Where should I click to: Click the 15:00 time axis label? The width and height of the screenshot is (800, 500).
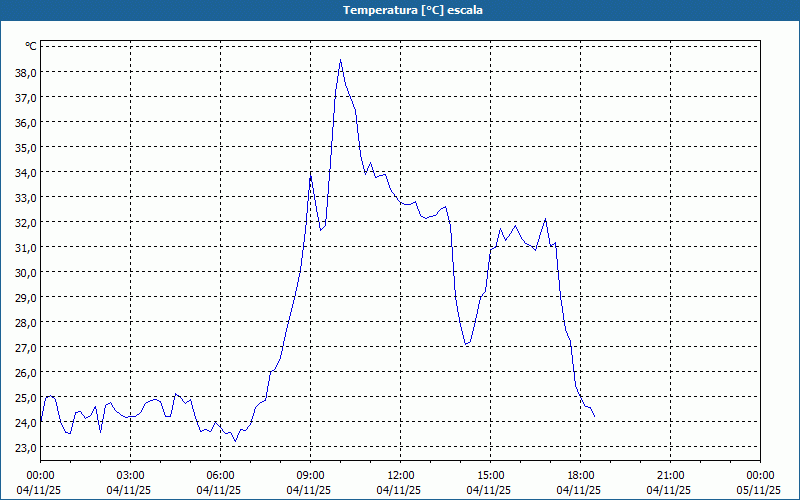click(x=490, y=474)
